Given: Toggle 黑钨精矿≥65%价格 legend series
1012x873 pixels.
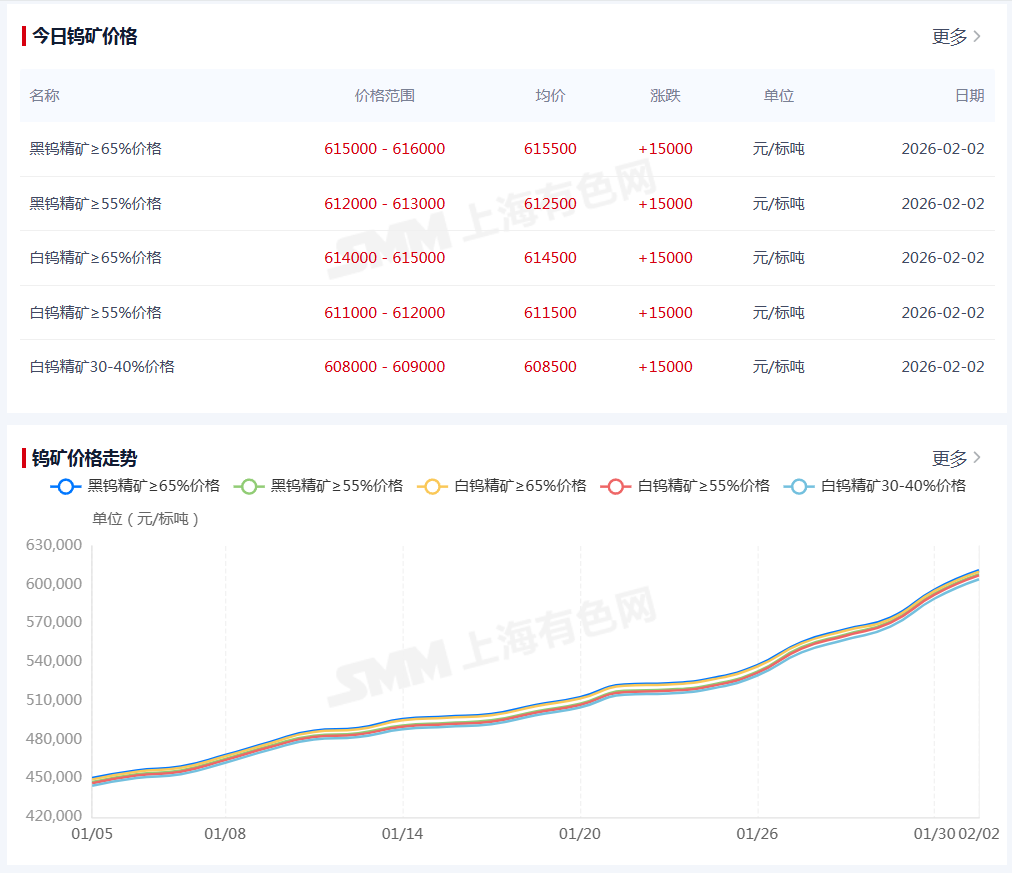Looking at the screenshot, I should click(x=135, y=486).
